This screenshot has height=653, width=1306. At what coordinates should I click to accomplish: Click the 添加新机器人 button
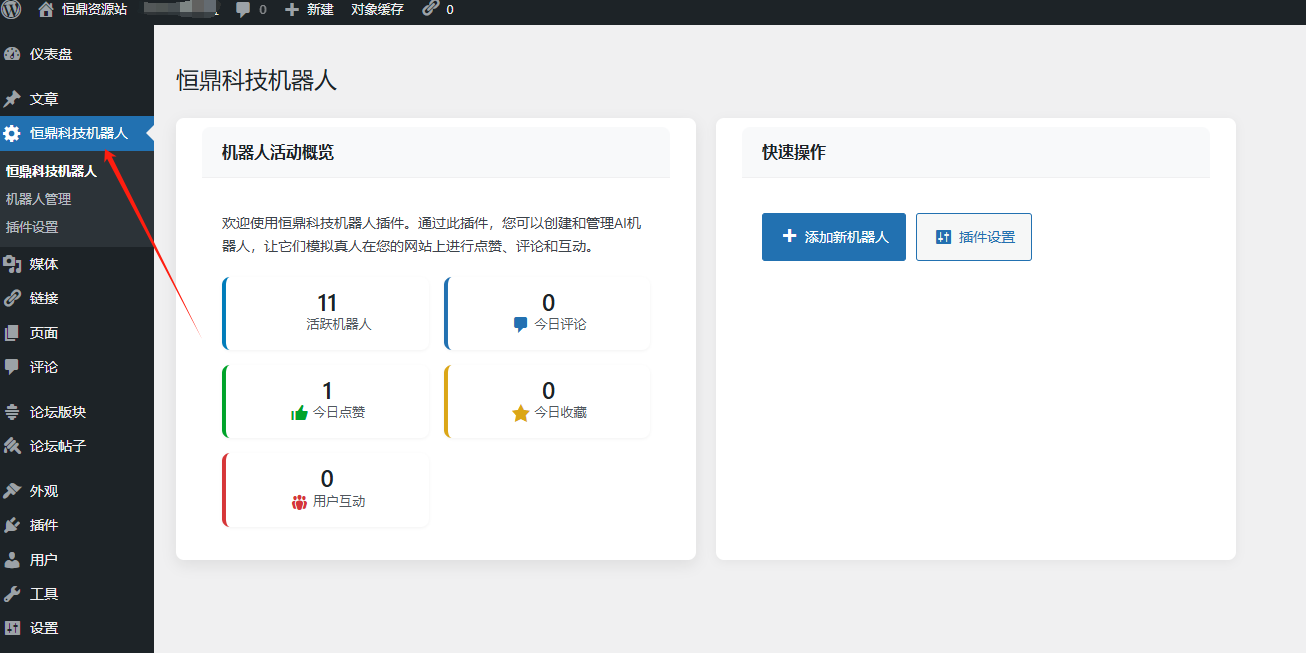click(834, 237)
